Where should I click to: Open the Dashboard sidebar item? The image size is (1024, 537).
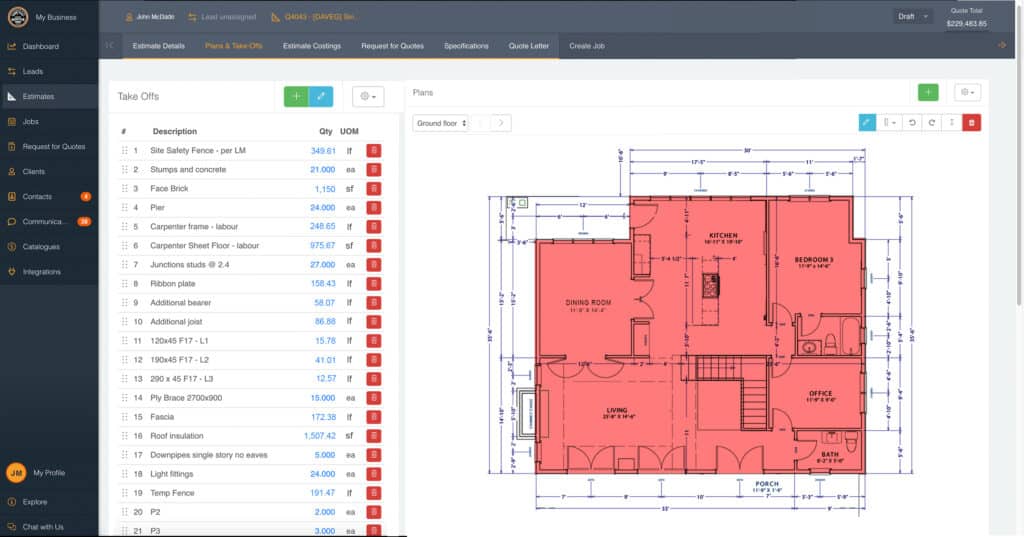coord(40,46)
